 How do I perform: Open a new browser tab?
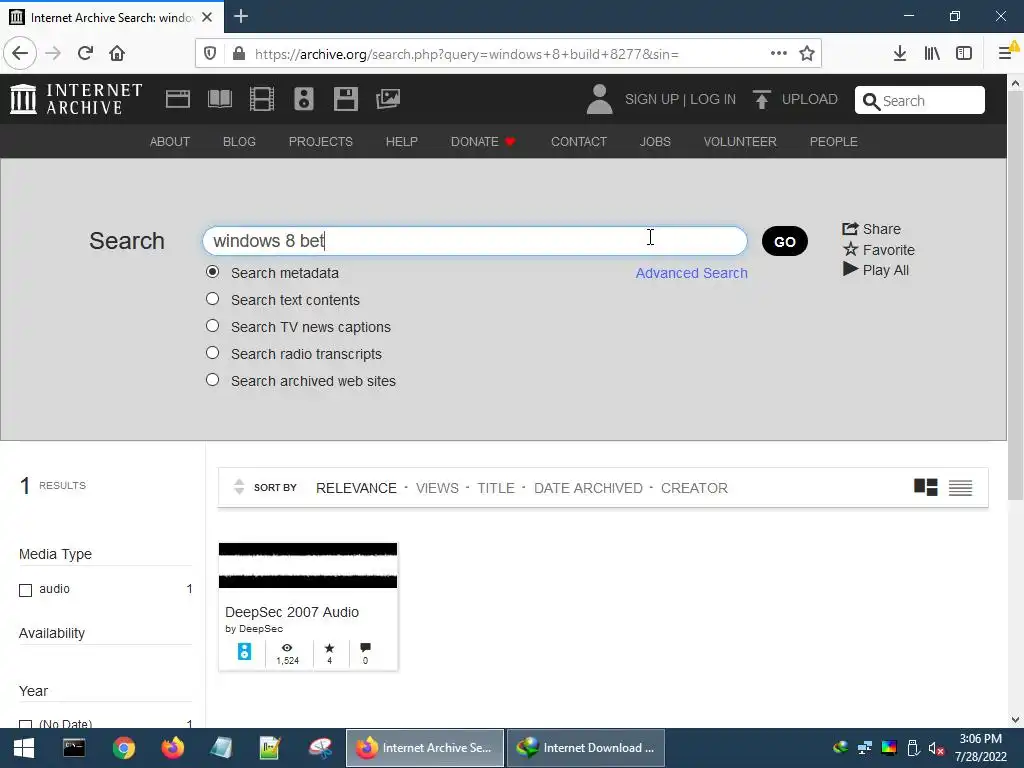point(241,16)
